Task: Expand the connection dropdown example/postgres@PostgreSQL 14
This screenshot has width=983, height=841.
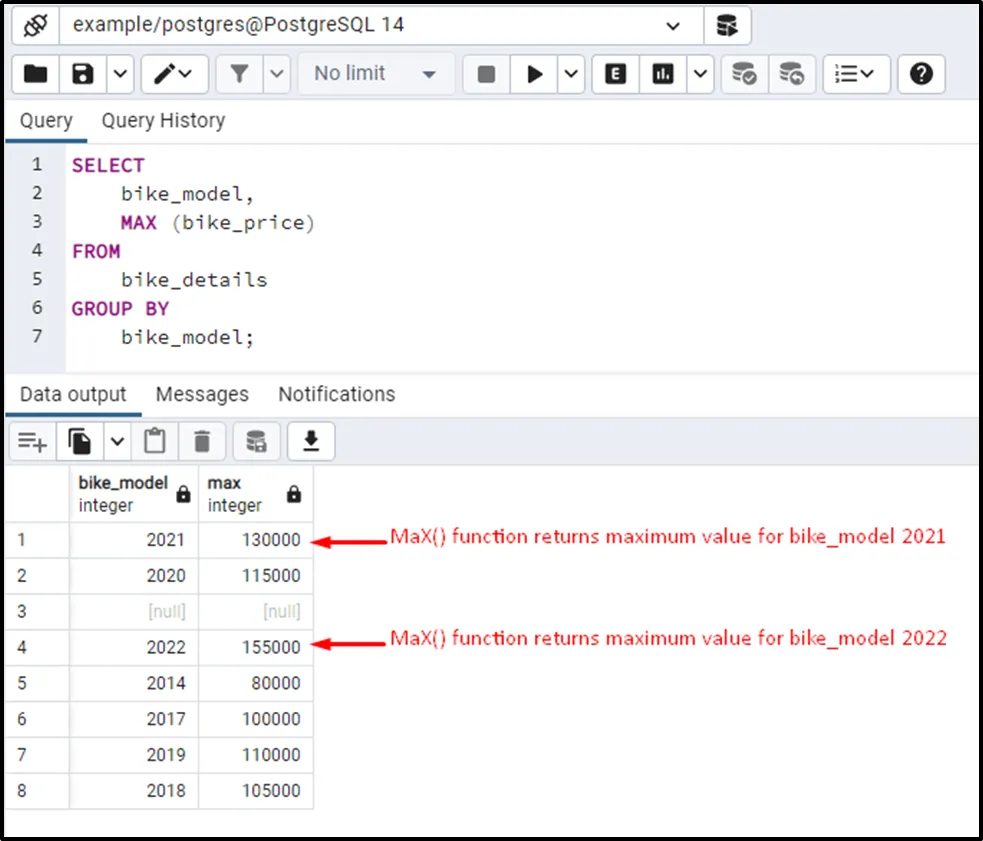Action: (672, 25)
